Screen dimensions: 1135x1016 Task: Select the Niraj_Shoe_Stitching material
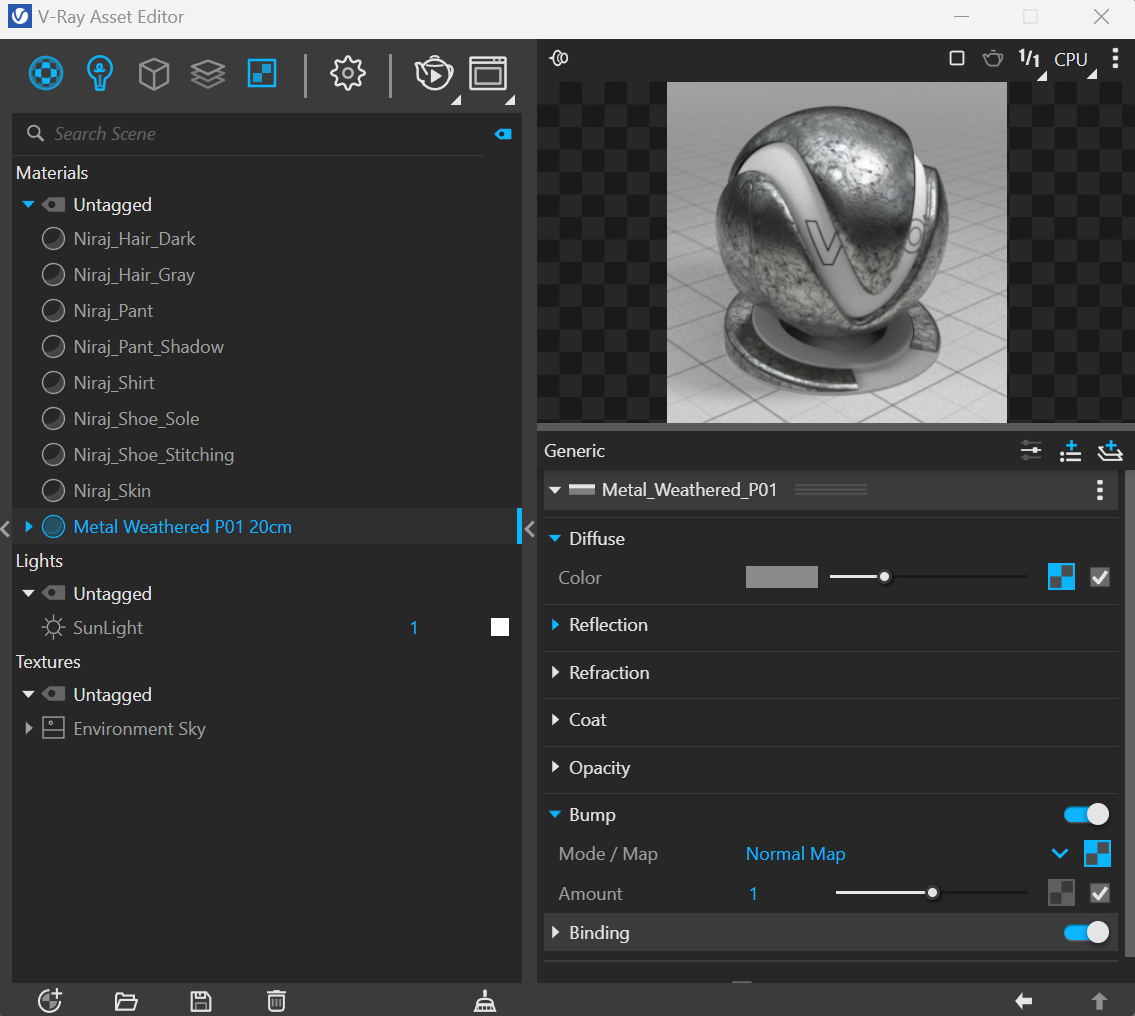pyautogui.click(x=153, y=454)
